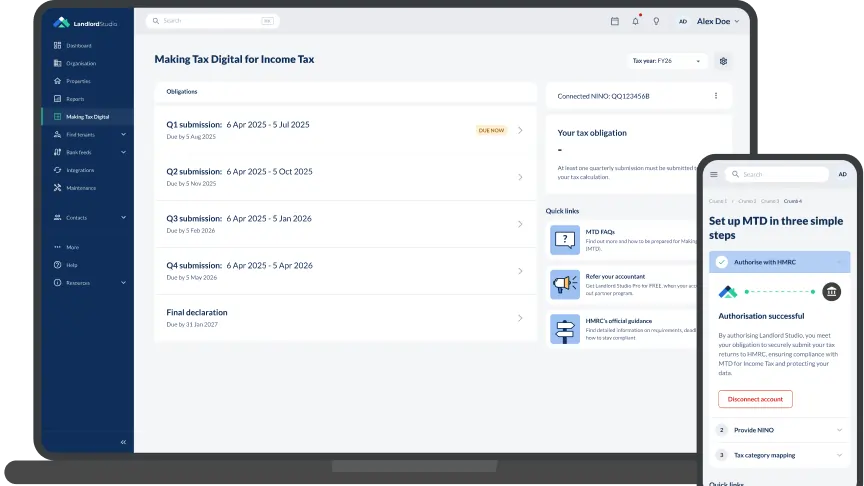
Task: Click HMRC's official guidance signpost icon
Action: [x=565, y=329]
